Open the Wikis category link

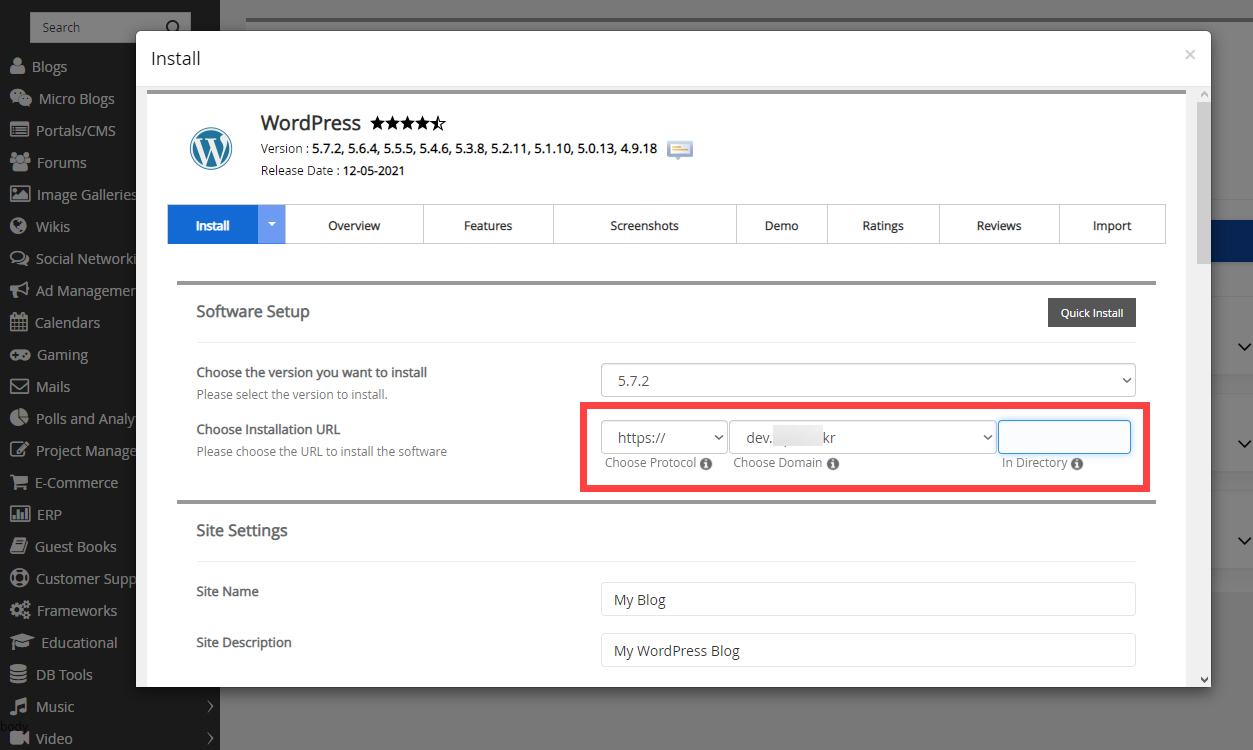(x=53, y=226)
